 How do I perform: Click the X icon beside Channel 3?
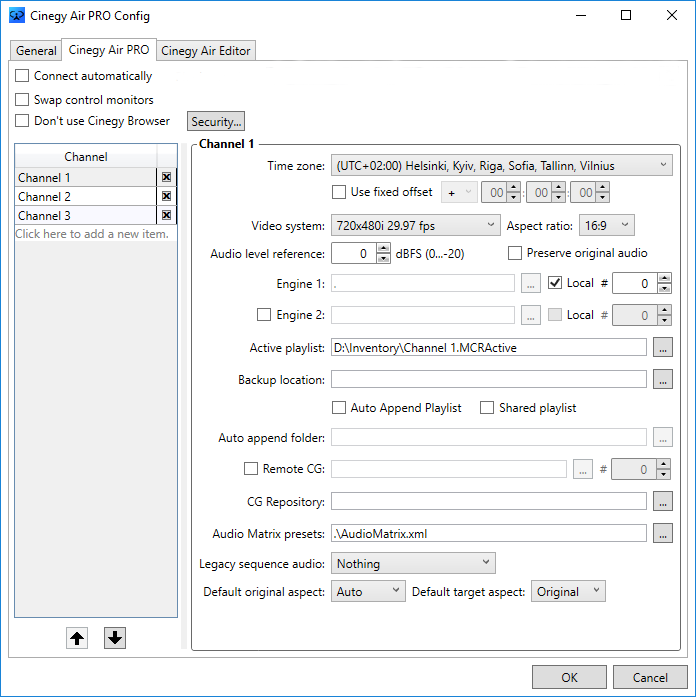pos(166,215)
